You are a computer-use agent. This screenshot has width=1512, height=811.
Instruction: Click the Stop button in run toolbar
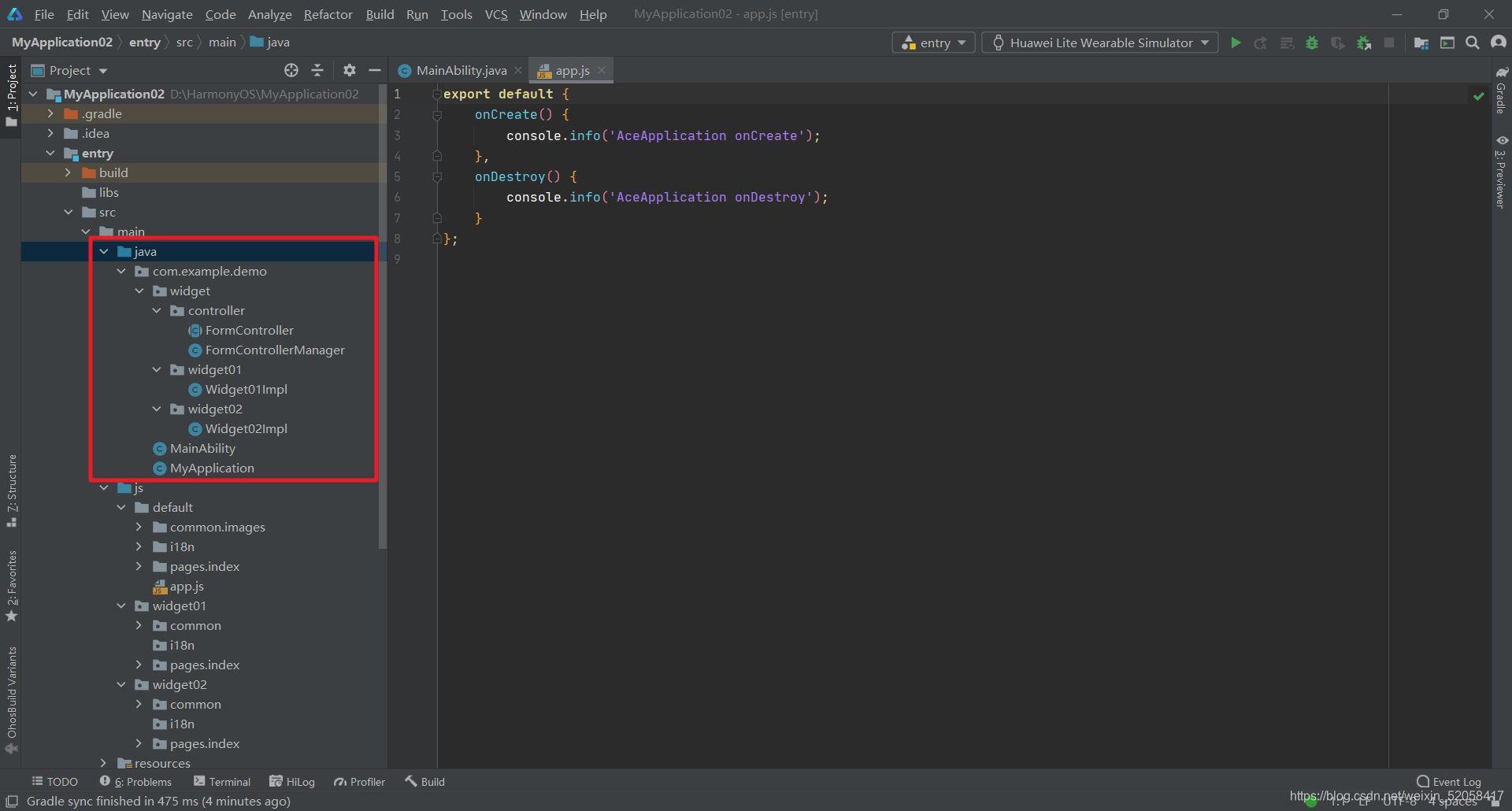tap(1389, 43)
